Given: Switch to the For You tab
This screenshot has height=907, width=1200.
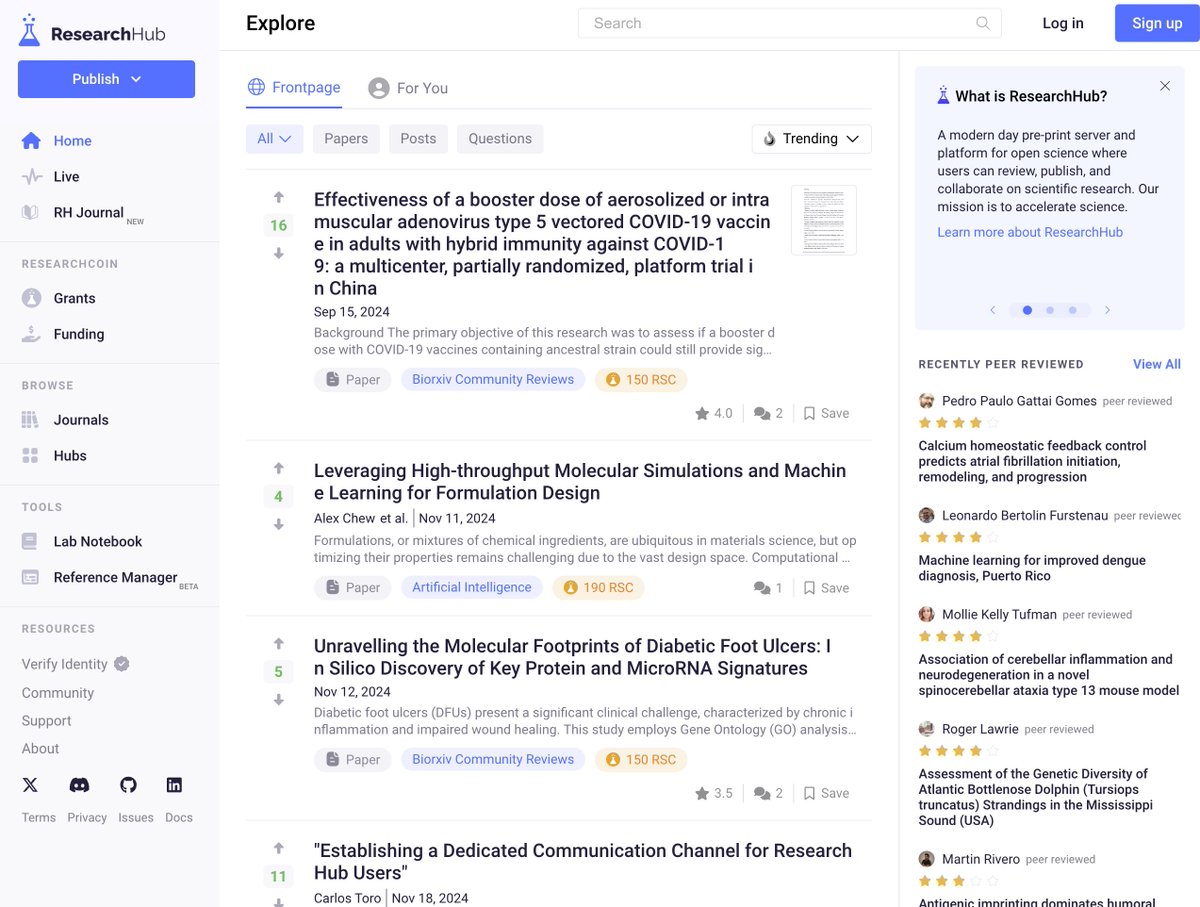Looking at the screenshot, I should pyautogui.click(x=408, y=88).
